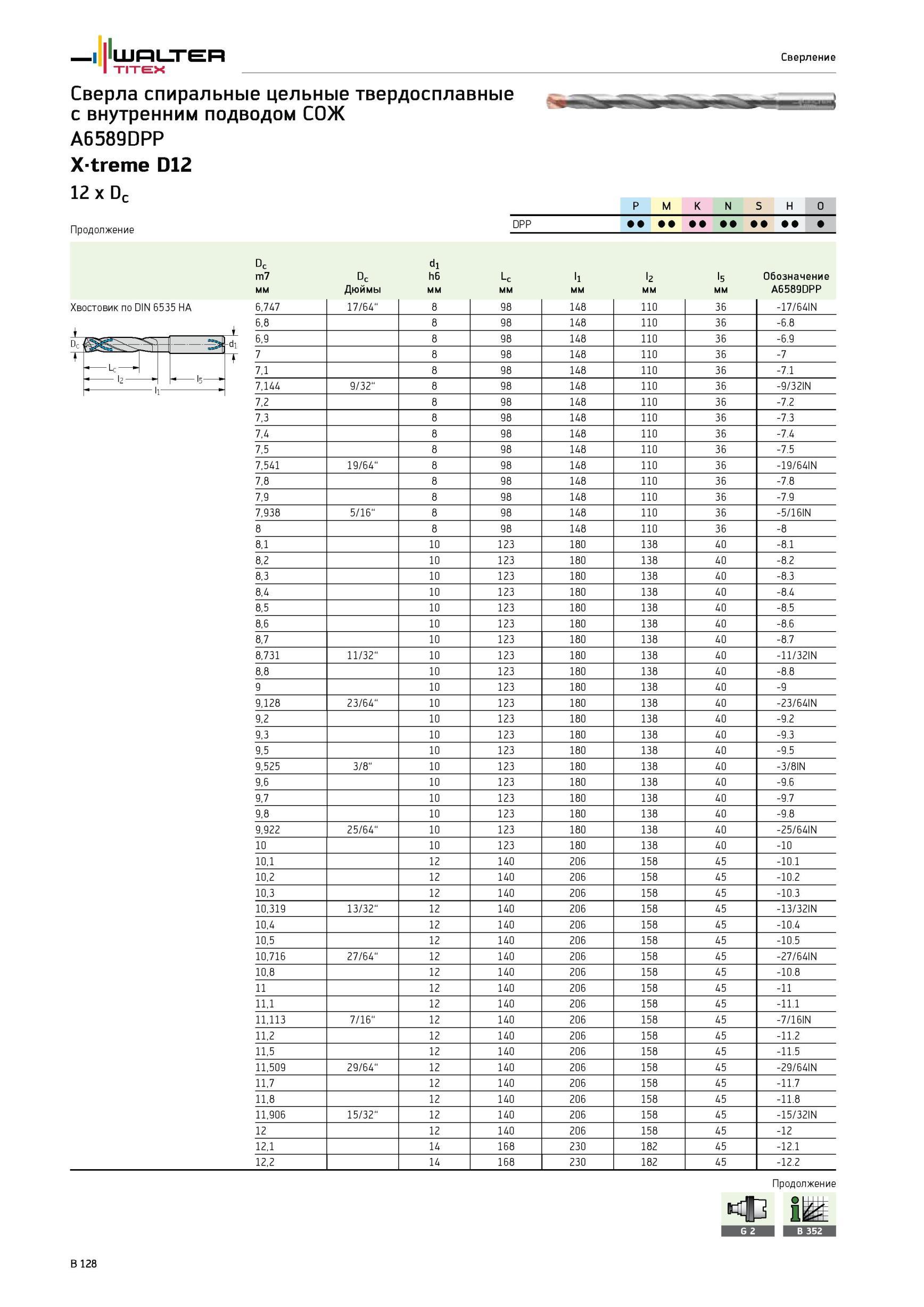Click the "12 x Dc" depth label
The height and width of the screenshot is (1307, 924).
[x=100, y=194]
